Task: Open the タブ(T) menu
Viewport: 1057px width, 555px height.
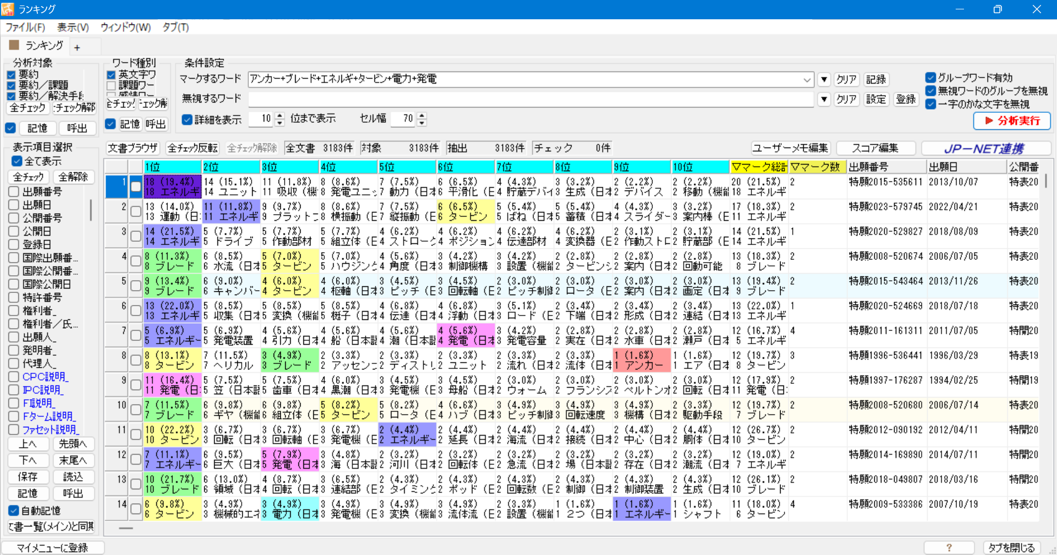Action: point(175,28)
